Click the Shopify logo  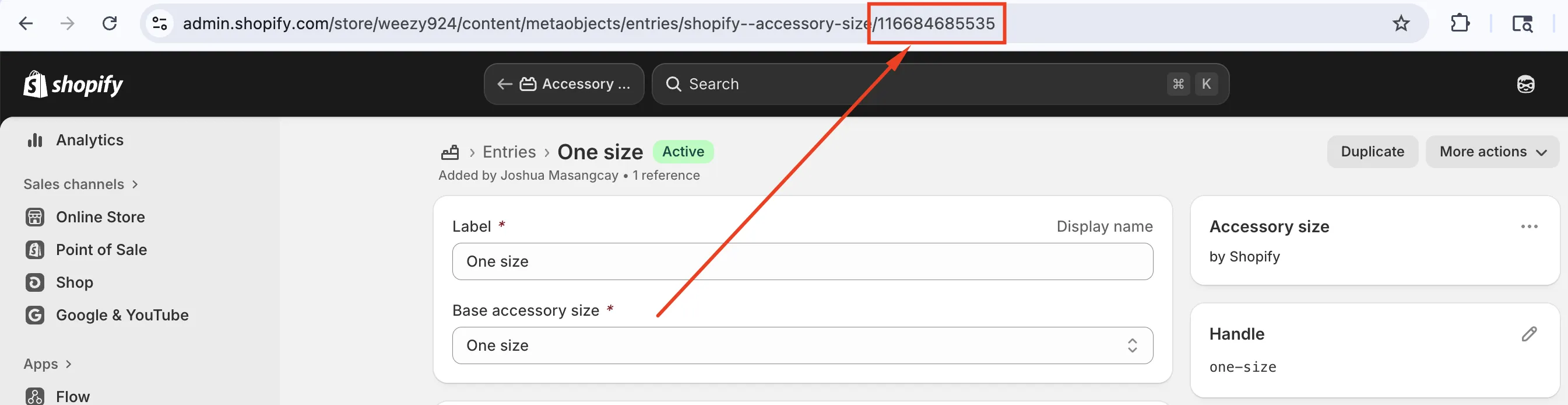tap(73, 84)
